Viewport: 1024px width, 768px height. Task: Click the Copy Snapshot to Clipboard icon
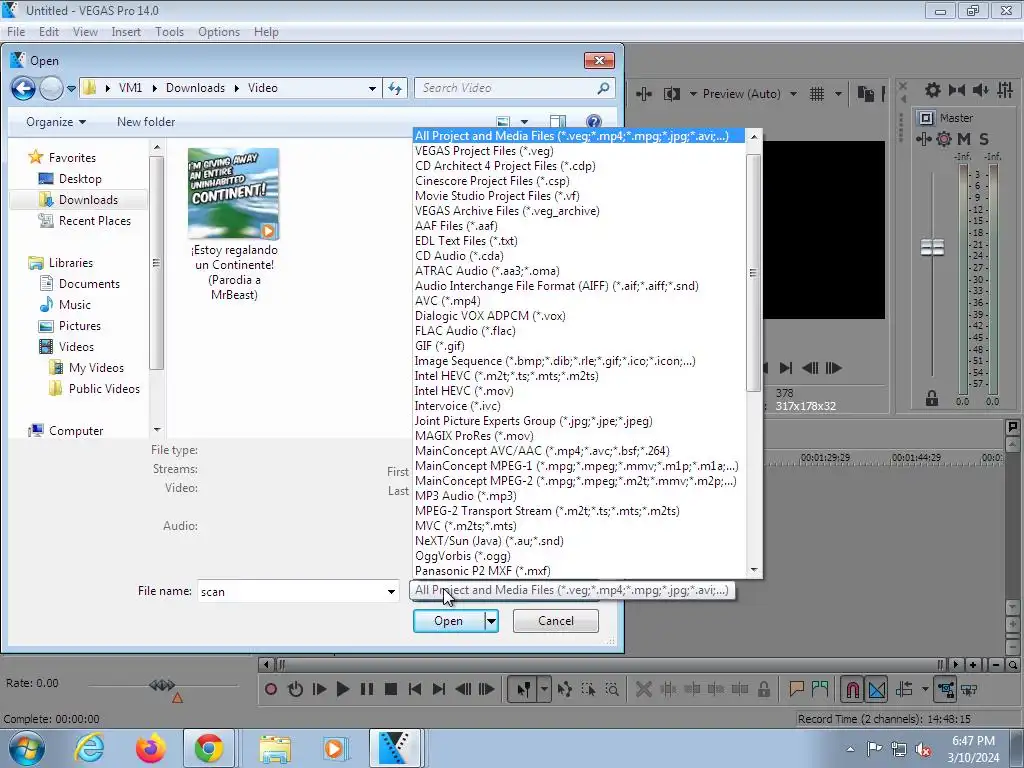coord(866,94)
